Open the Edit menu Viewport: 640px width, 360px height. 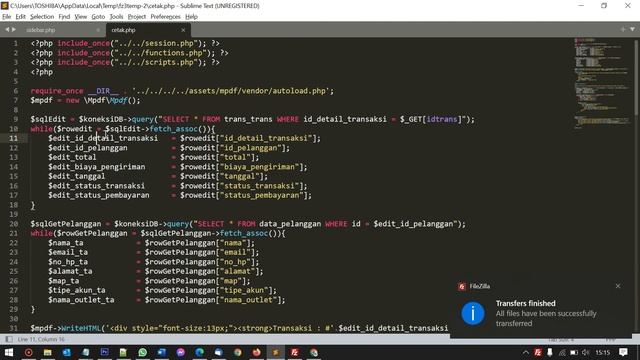[20, 17]
